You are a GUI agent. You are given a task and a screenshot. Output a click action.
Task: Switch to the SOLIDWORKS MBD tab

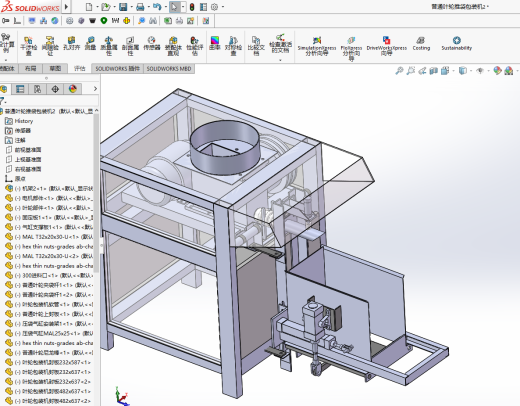pos(169,69)
